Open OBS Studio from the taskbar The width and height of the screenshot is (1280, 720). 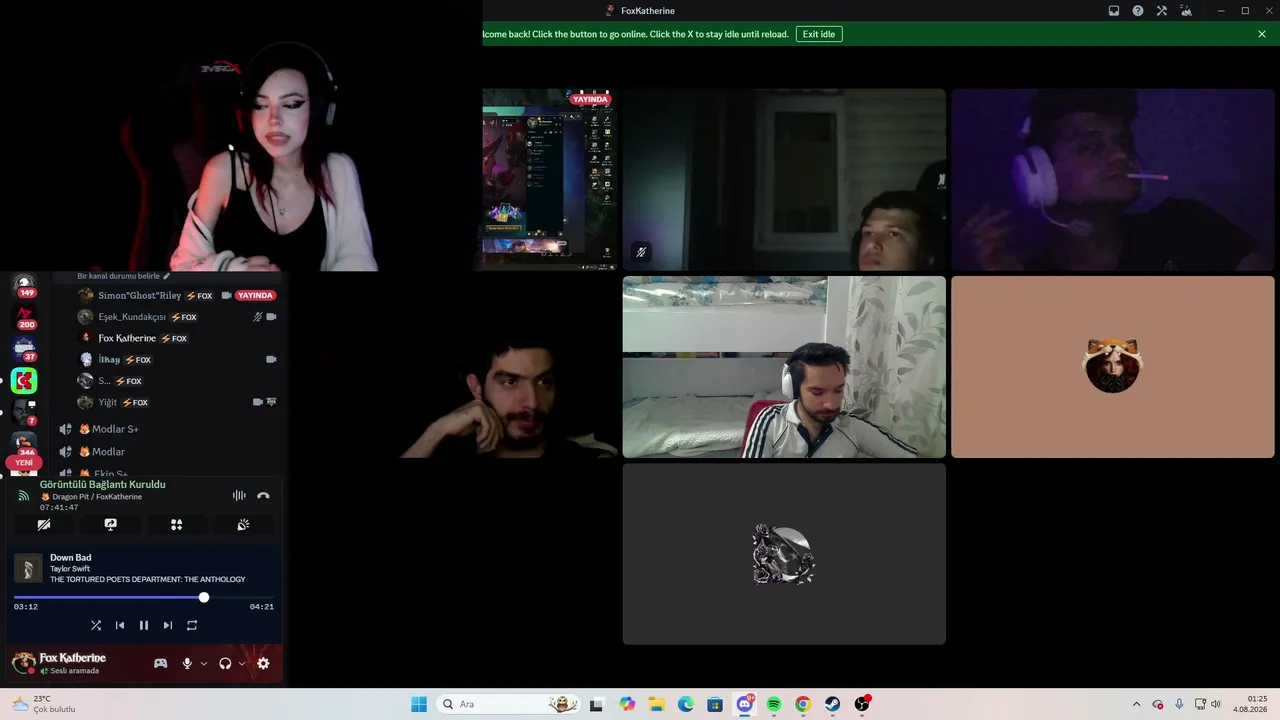[x=862, y=704]
